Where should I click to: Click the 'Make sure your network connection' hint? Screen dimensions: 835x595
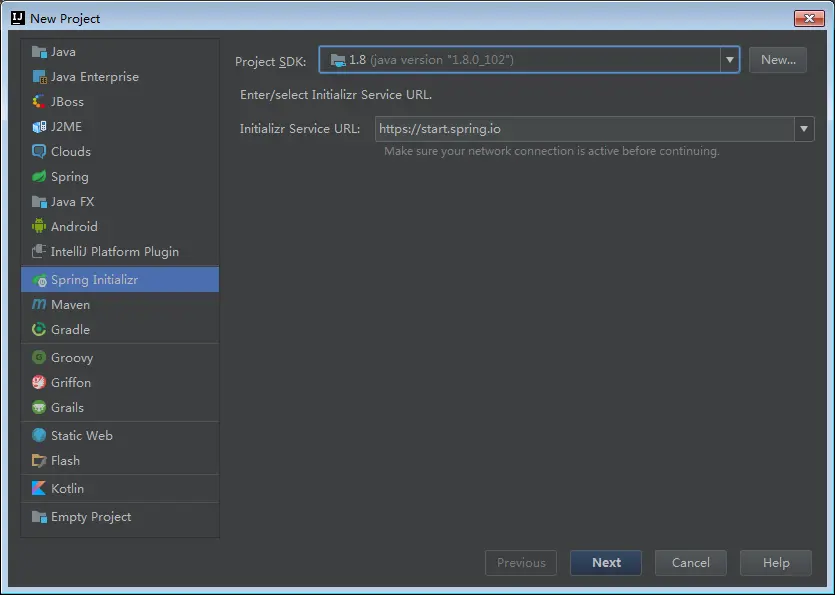tap(552, 151)
